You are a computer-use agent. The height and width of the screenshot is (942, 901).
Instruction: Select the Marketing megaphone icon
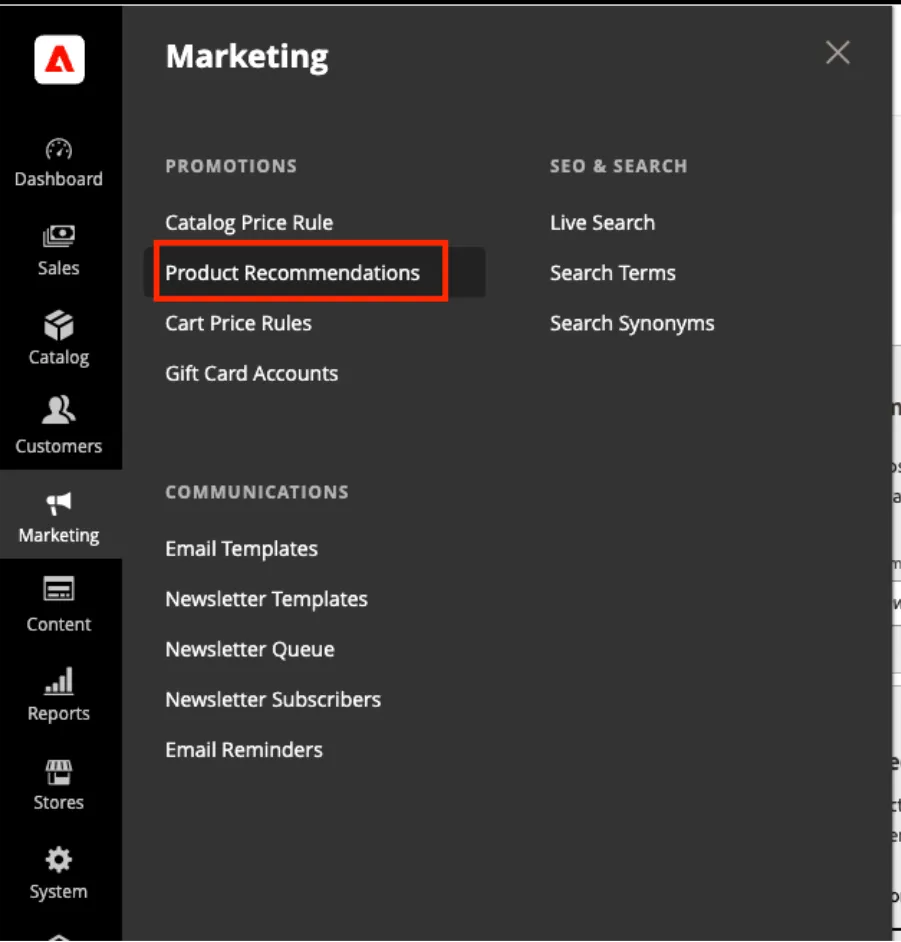click(59, 503)
